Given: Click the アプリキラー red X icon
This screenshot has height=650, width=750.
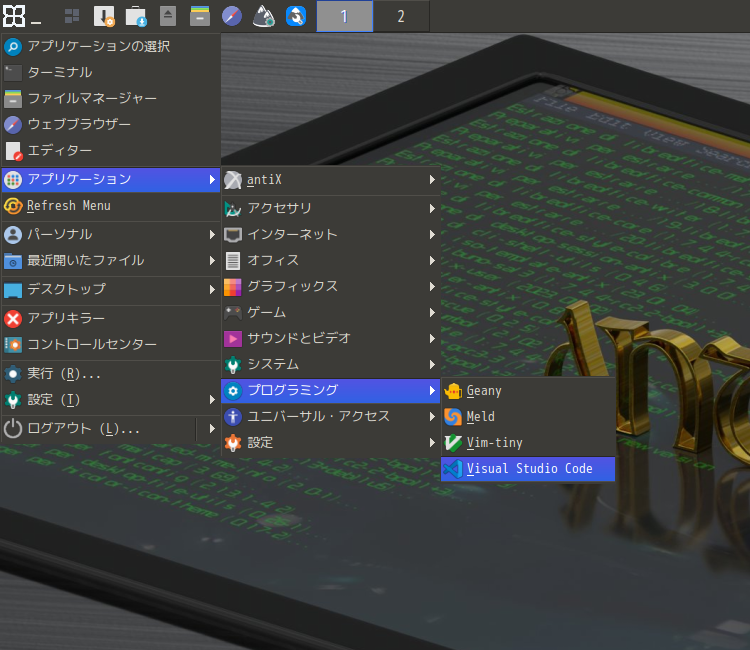Looking at the screenshot, I should tap(13, 319).
